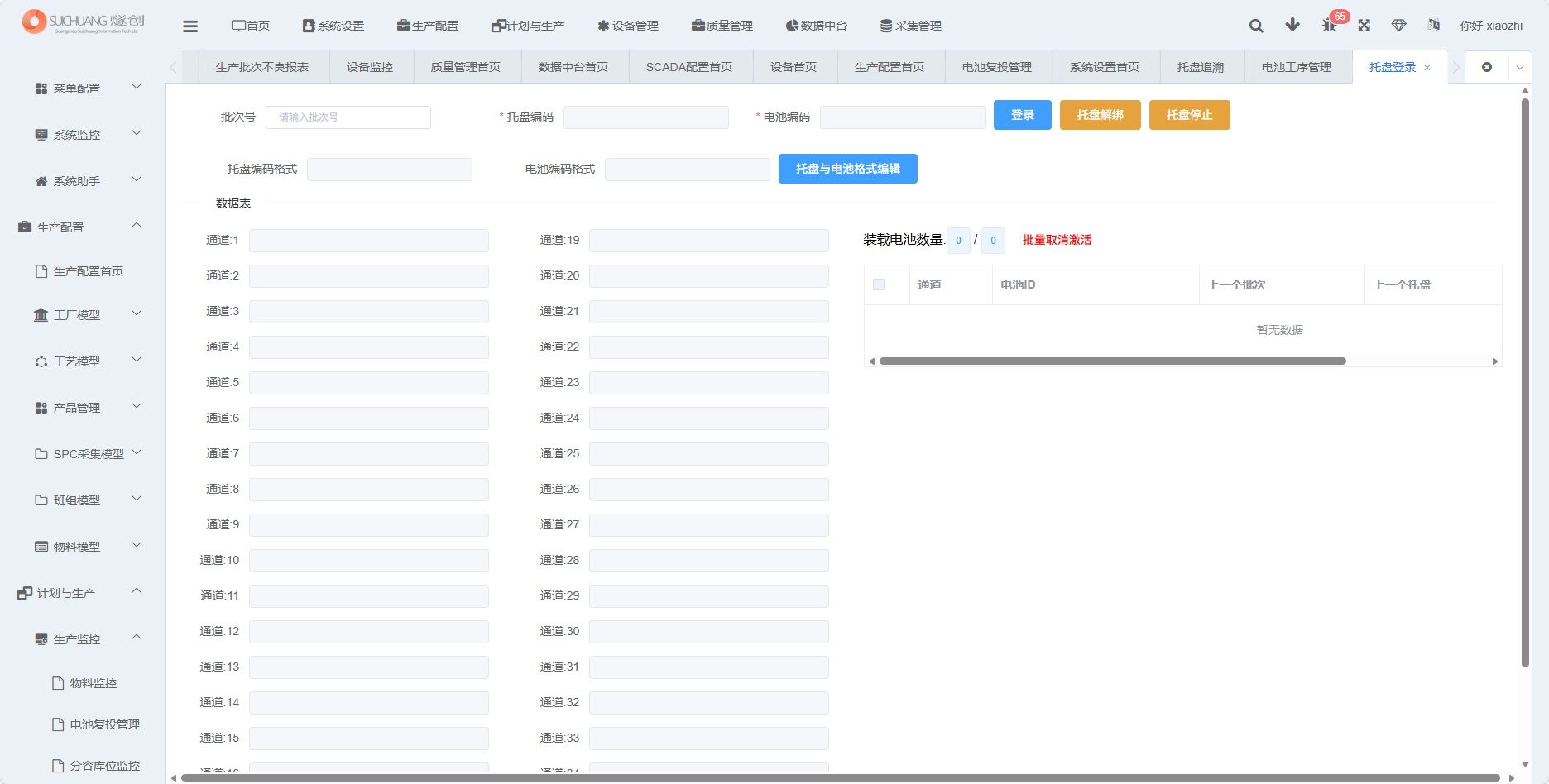Click the 物料模型 list icon

pyautogui.click(x=41, y=547)
